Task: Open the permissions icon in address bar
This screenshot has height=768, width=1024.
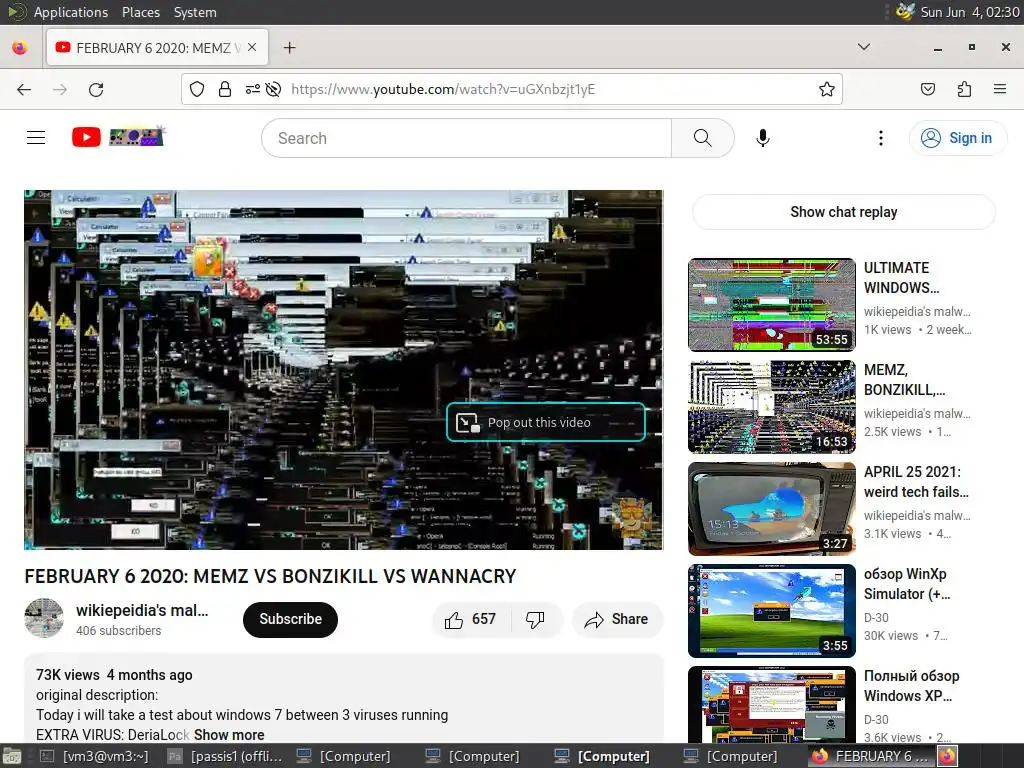Action: (253, 89)
